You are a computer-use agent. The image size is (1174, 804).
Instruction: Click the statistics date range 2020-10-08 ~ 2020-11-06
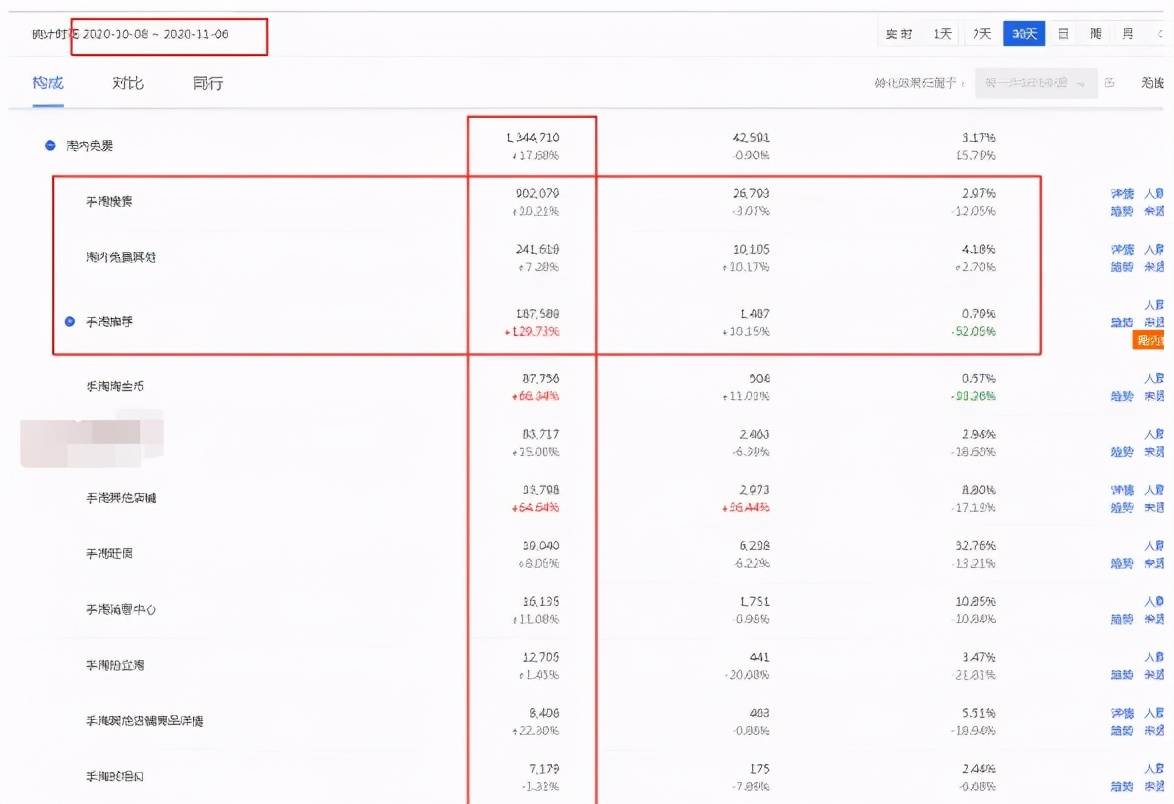click(156, 34)
